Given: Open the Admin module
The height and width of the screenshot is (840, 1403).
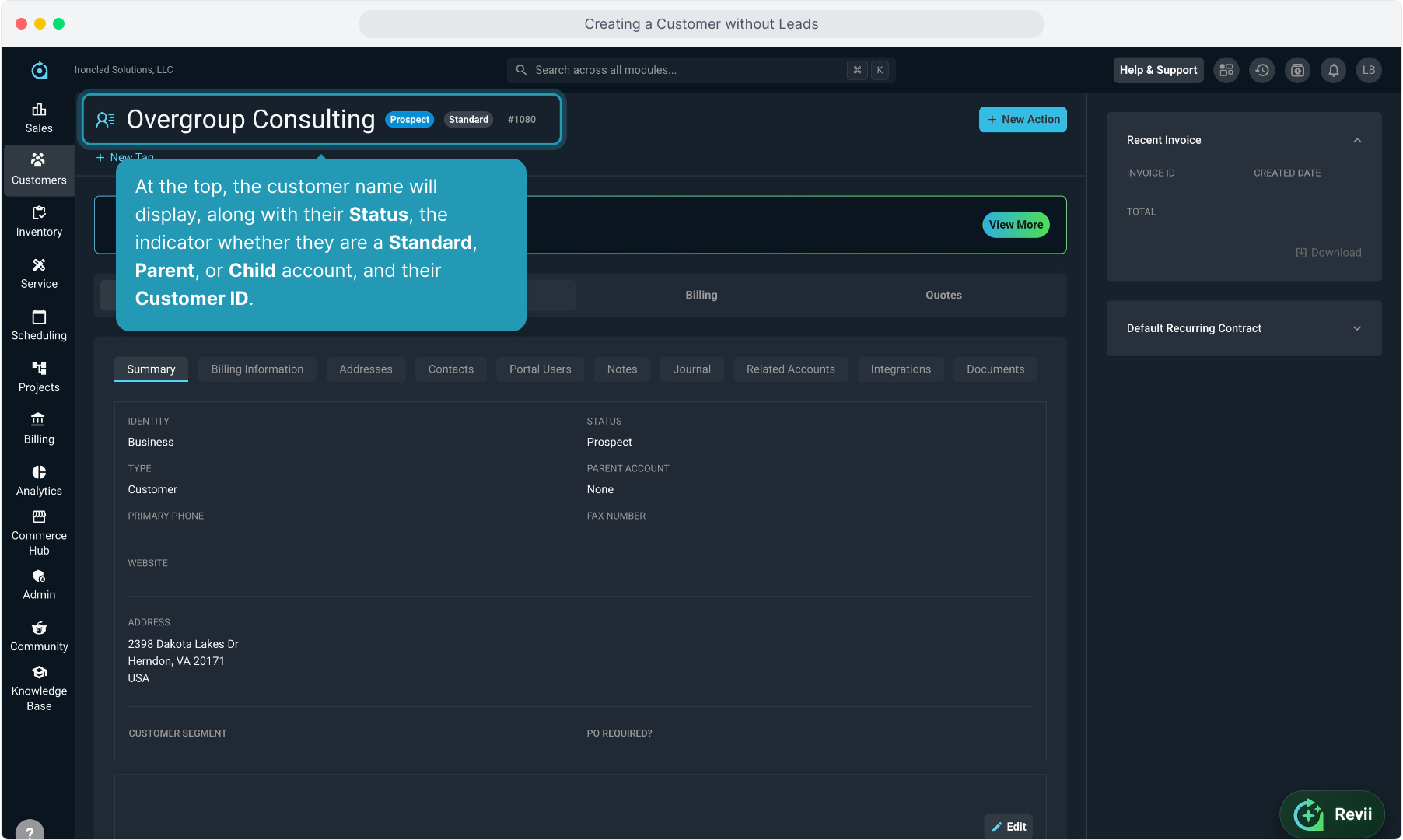Looking at the screenshot, I should pos(39,585).
